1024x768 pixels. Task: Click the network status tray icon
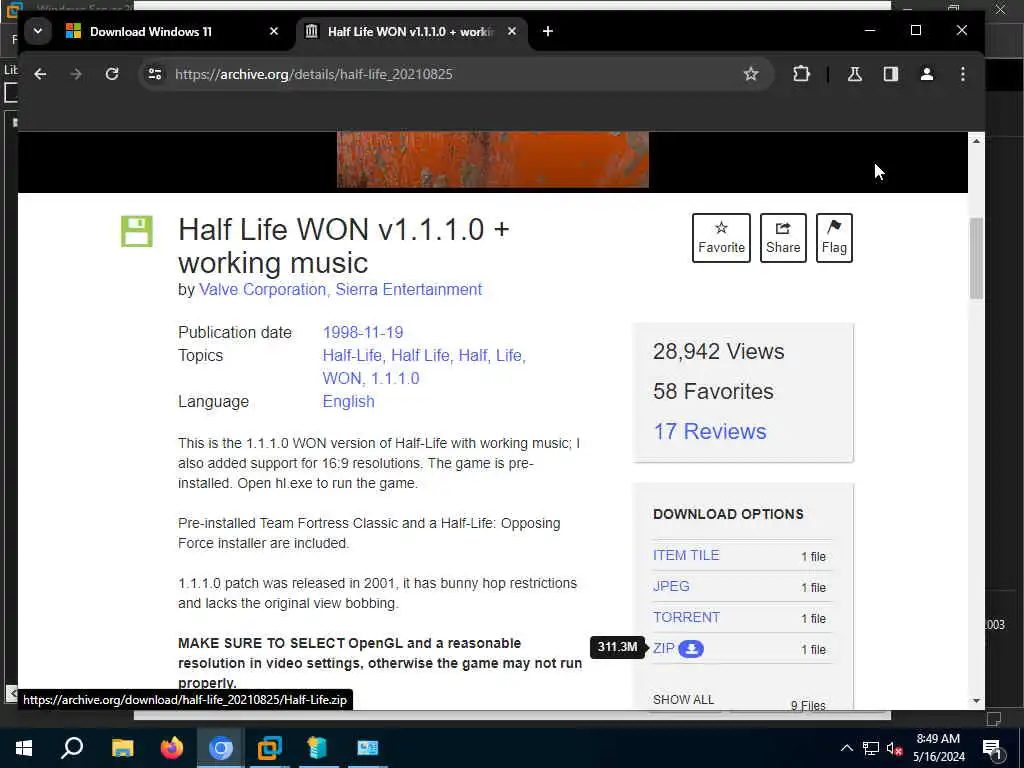[871, 748]
